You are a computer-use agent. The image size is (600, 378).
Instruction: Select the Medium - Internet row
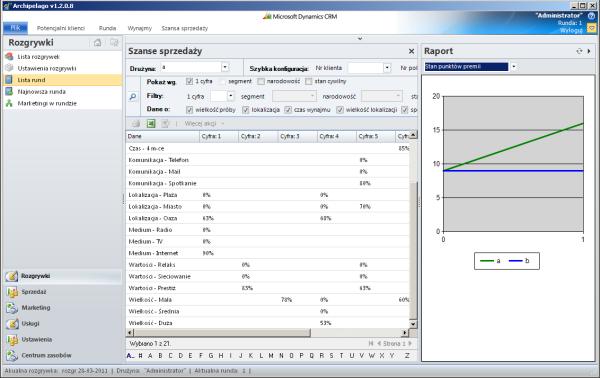coord(267,253)
